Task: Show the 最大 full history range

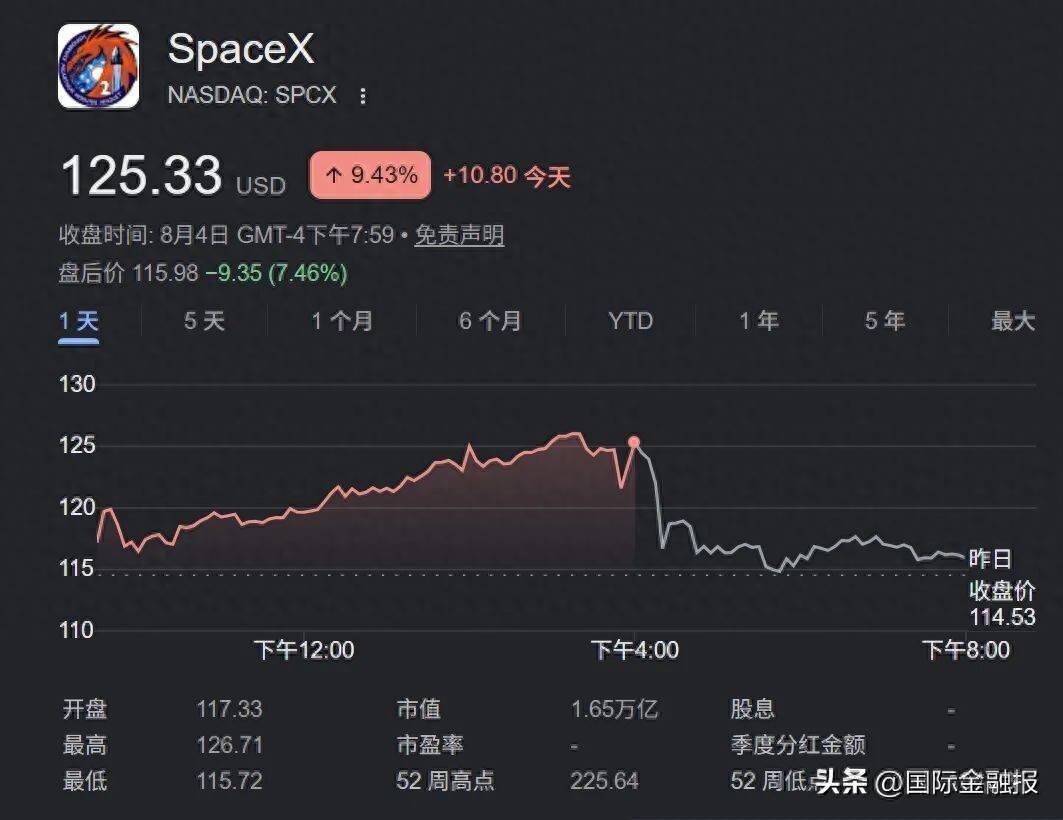Action: click(x=1014, y=321)
